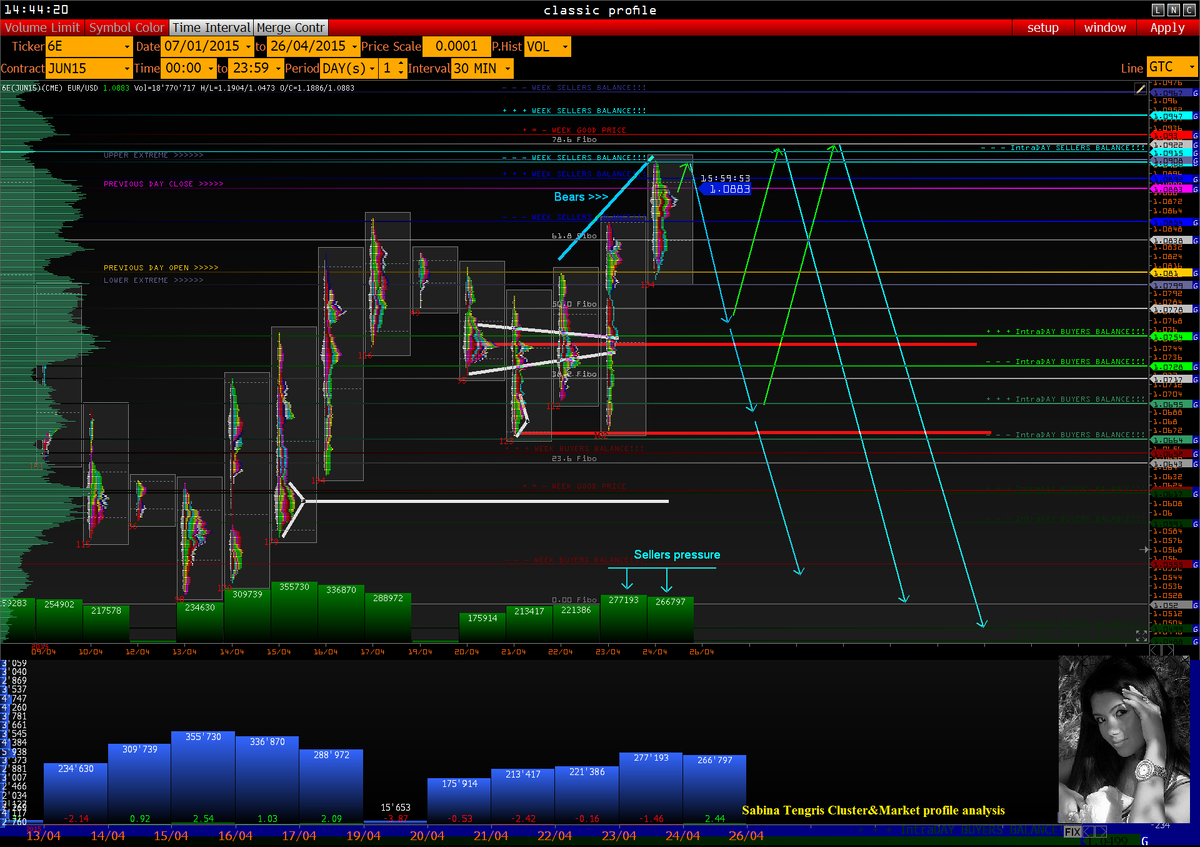
Task: Click G marker beside 1.0967 price level
Action: click(x=1195, y=93)
